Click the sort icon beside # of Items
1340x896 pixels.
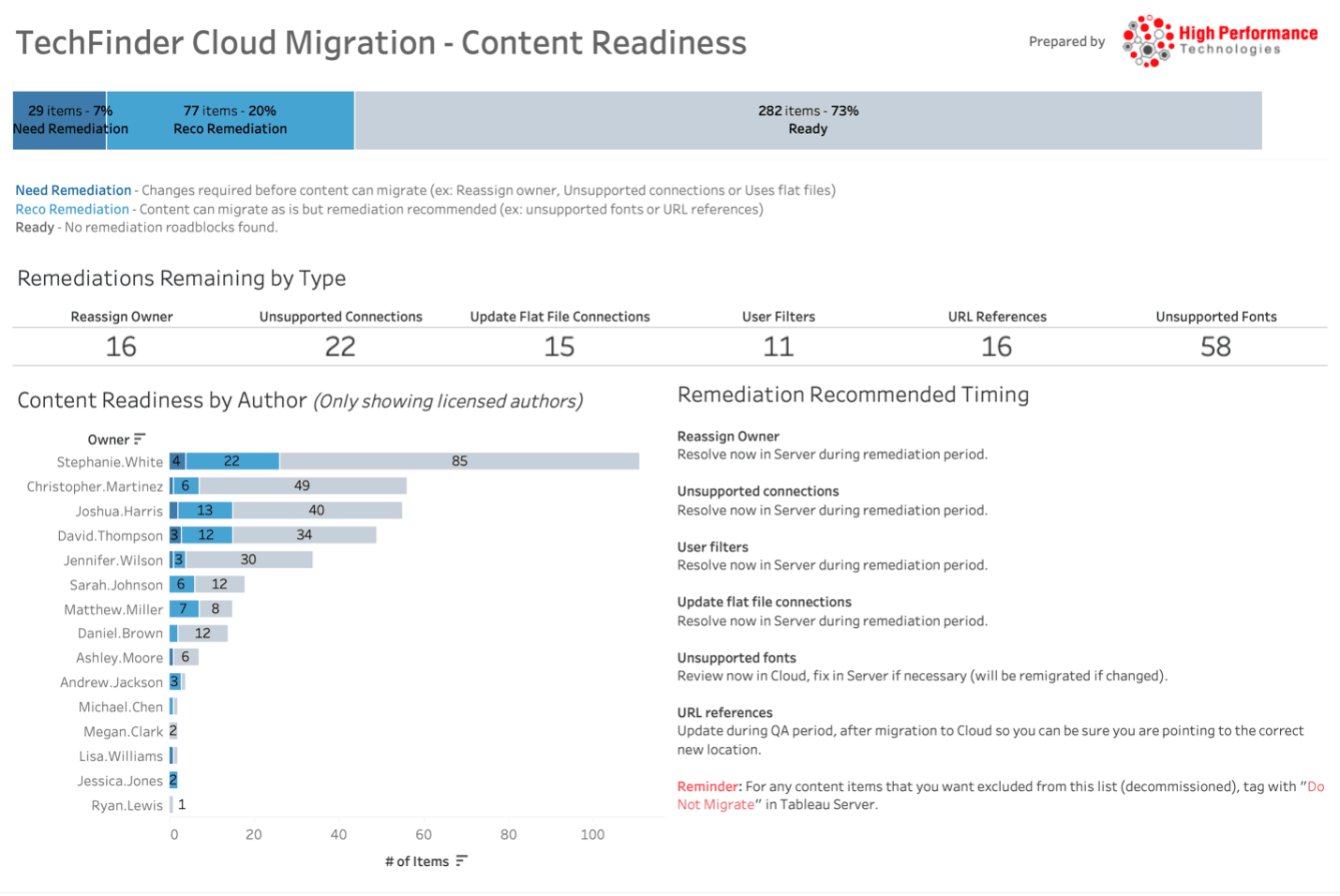pos(461,861)
